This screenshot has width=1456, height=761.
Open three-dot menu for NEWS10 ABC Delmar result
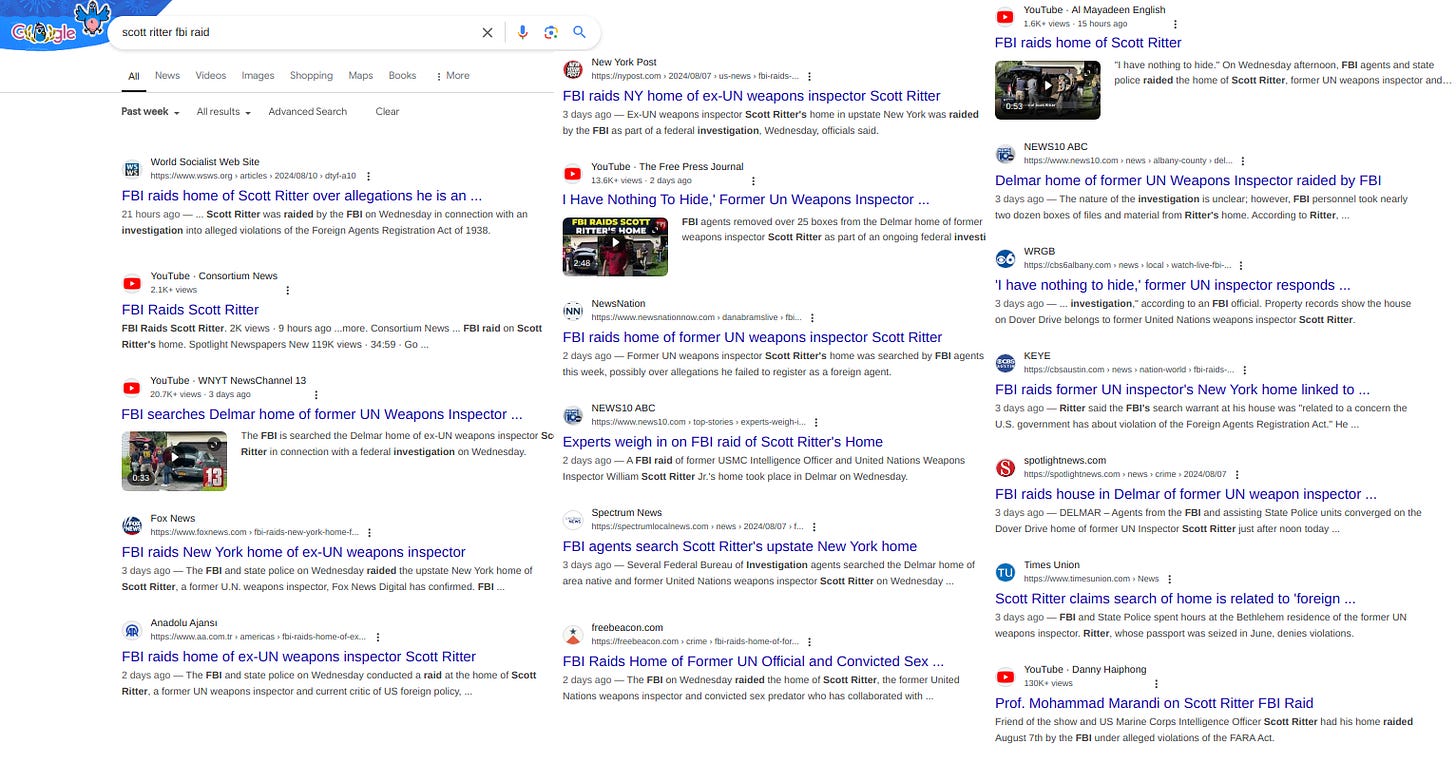click(x=1243, y=161)
